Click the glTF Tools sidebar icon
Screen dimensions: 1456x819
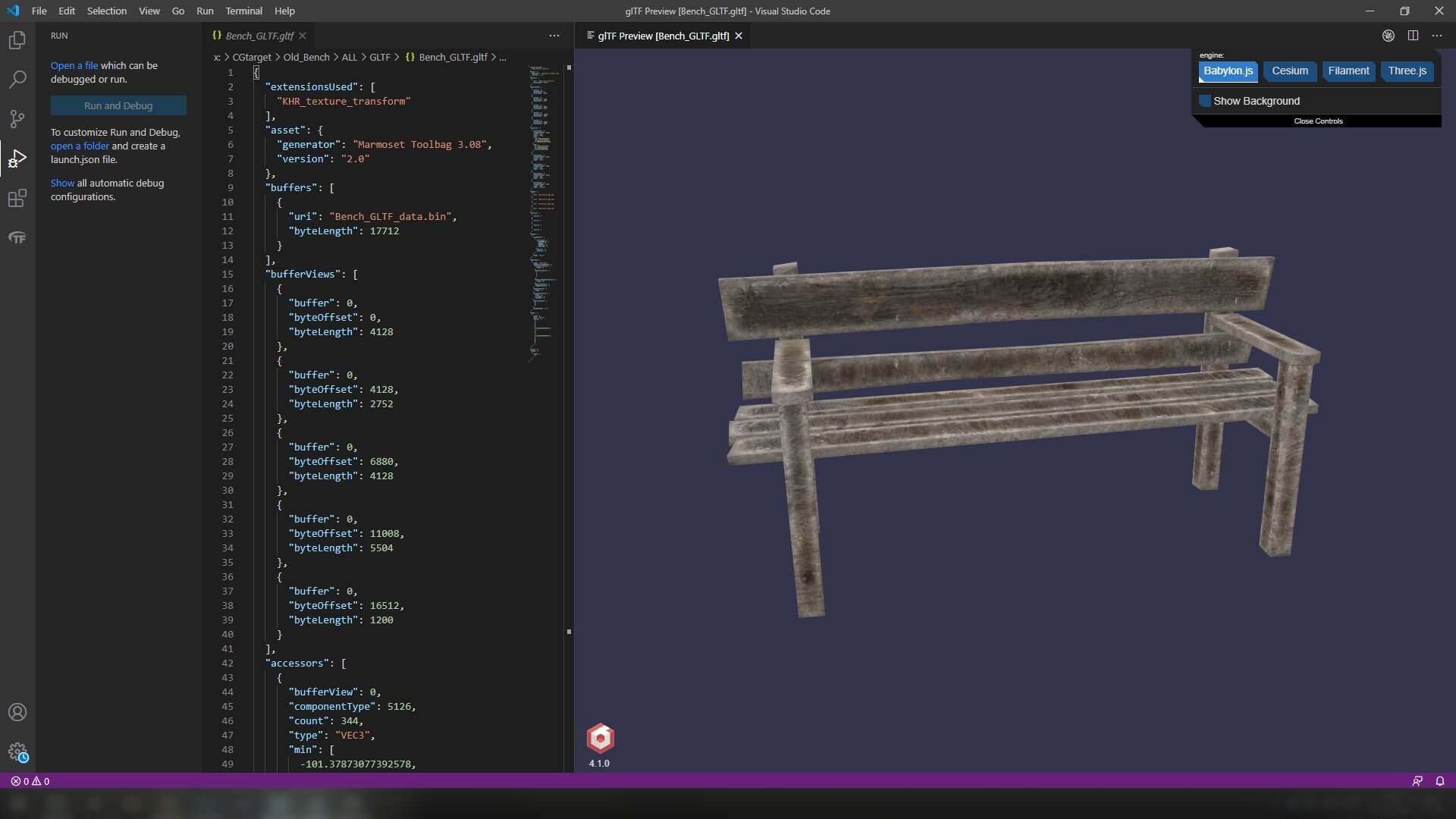pos(17,238)
